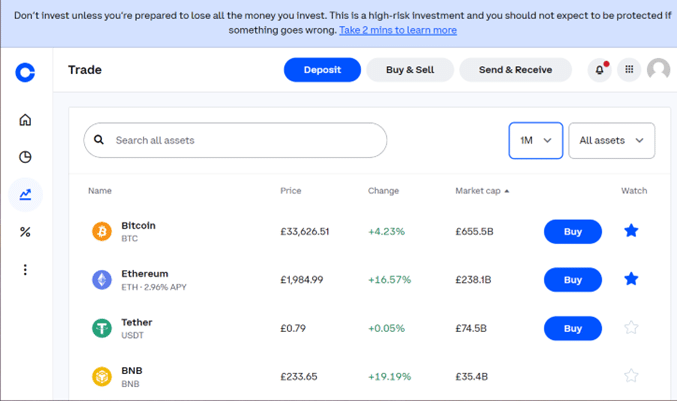Image resolution: width=677 pixels, height=401 pixels.
Task: Add BNB to watchlist via star
Action: pyautogui.click(x=631, y=376)
